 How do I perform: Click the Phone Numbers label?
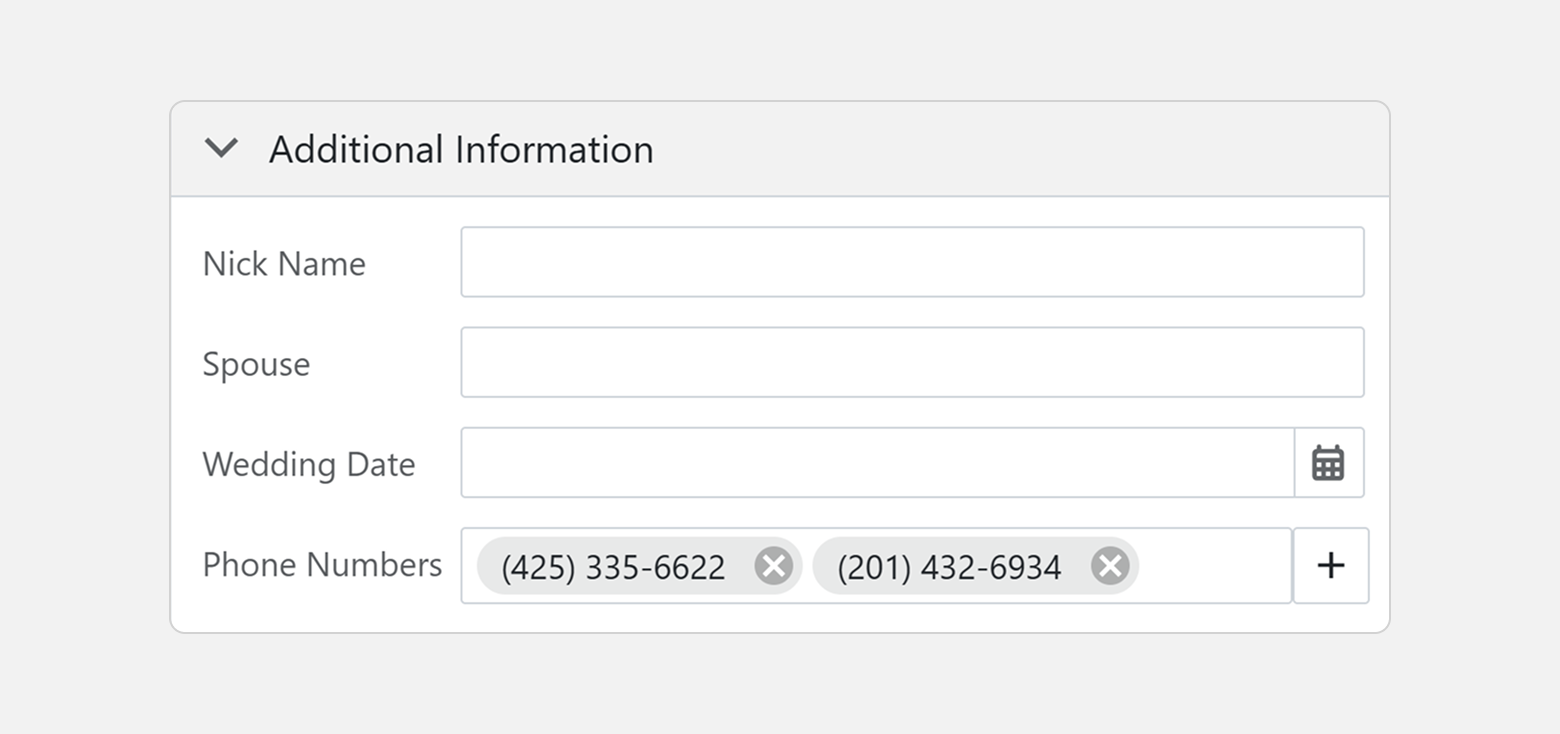tap(322, 565)
